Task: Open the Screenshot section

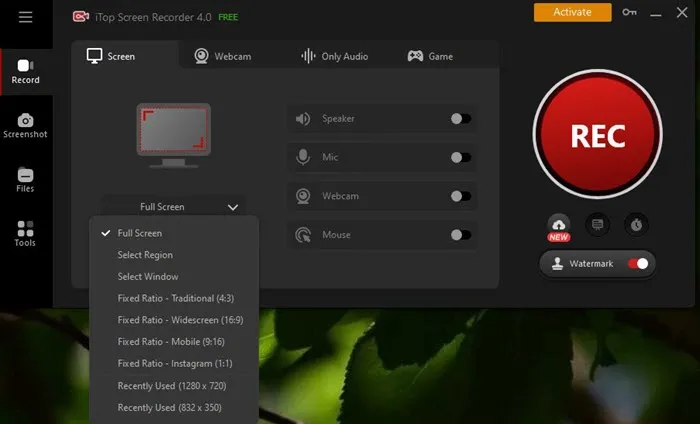Action: 25,126
